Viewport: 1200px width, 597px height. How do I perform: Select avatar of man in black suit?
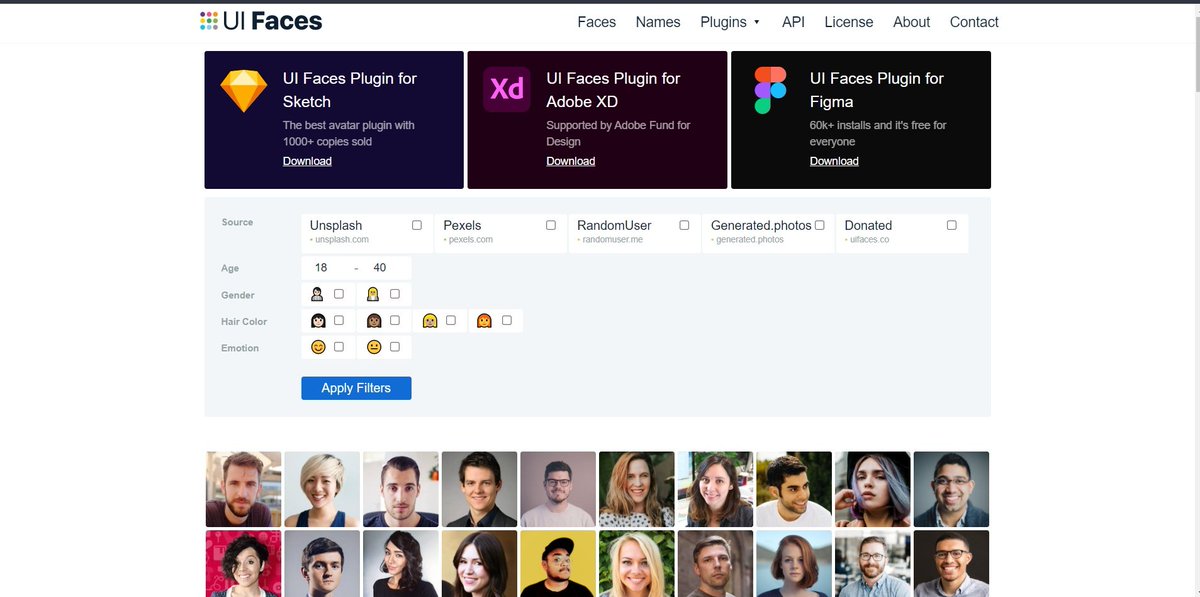479,489
